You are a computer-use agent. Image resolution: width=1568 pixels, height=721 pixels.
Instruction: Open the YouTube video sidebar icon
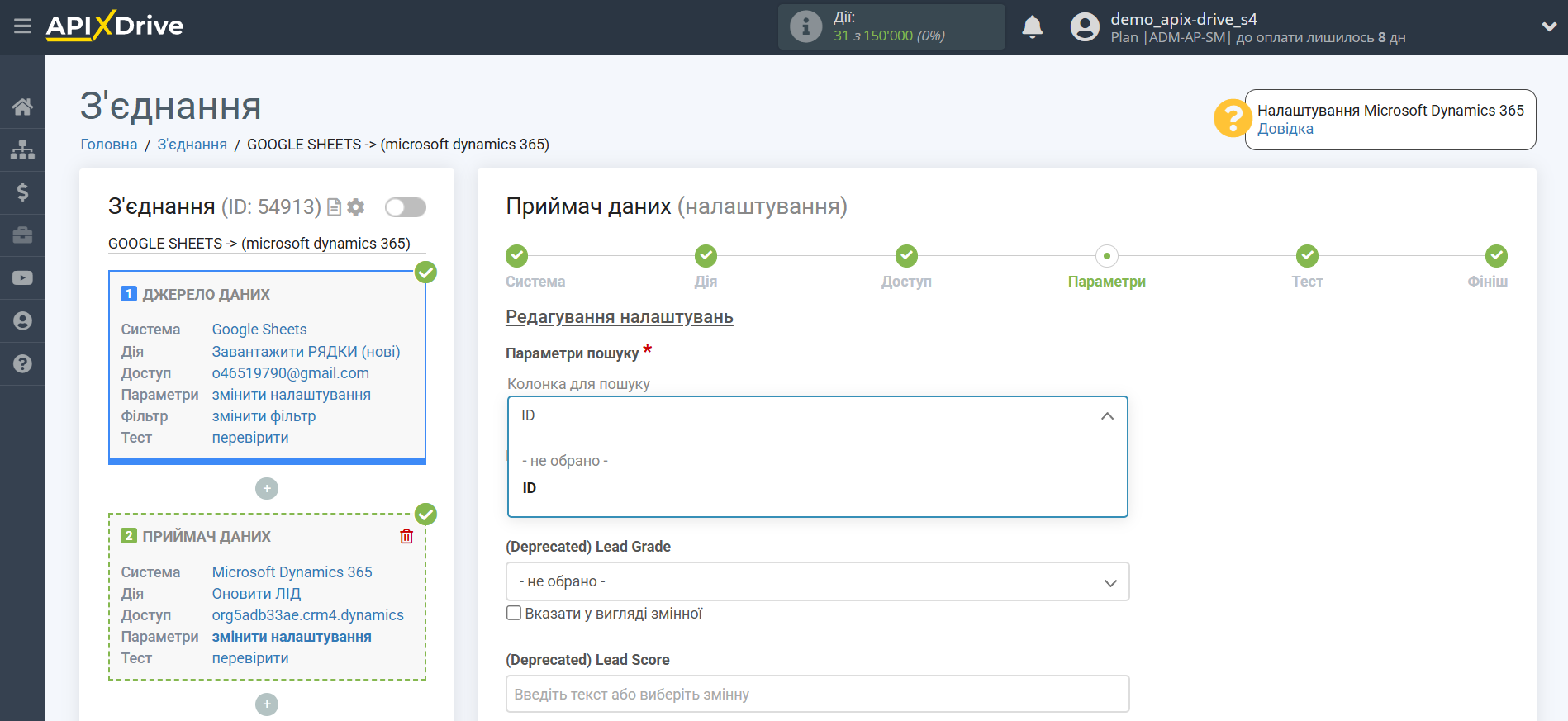click(x=22, y=278)
